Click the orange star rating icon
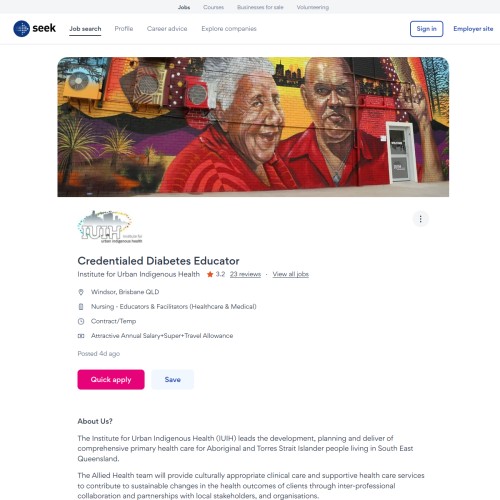The image size is (500, 500). (x=210, y=274)
